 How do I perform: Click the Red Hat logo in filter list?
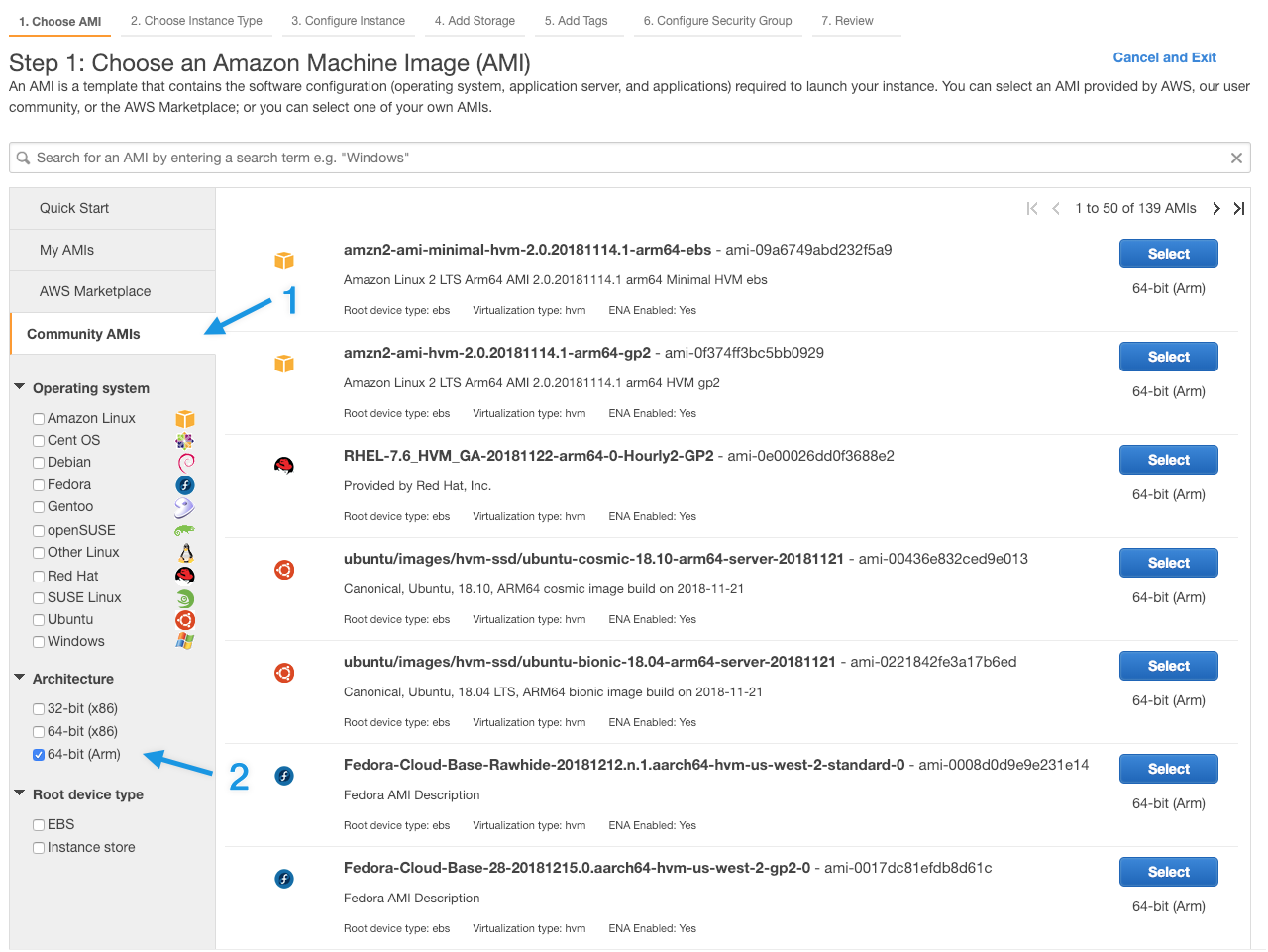coord(185,576)
